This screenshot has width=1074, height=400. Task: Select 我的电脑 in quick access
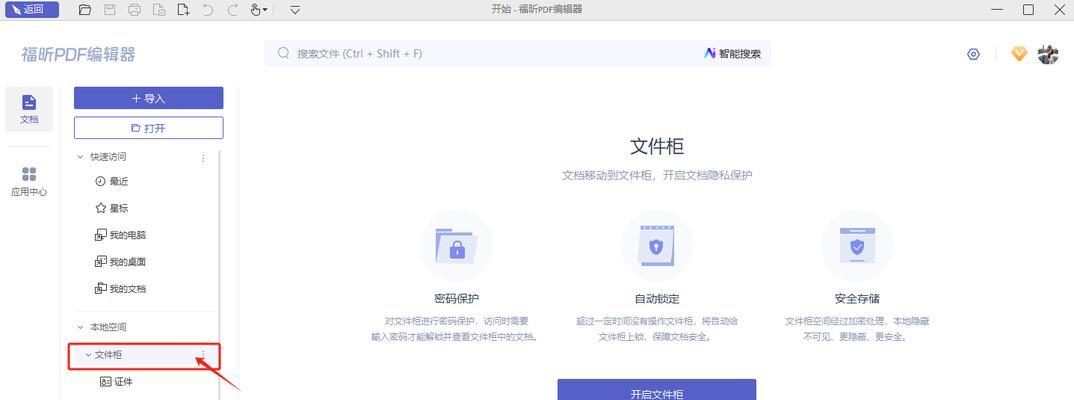(120, 235)
